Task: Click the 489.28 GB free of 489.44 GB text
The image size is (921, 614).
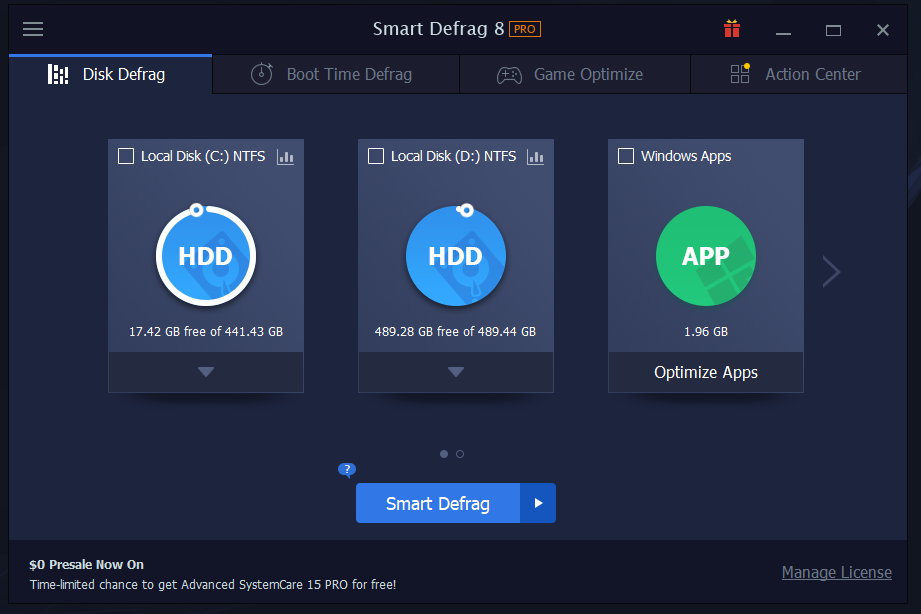Action: click(x=455, y=331)
